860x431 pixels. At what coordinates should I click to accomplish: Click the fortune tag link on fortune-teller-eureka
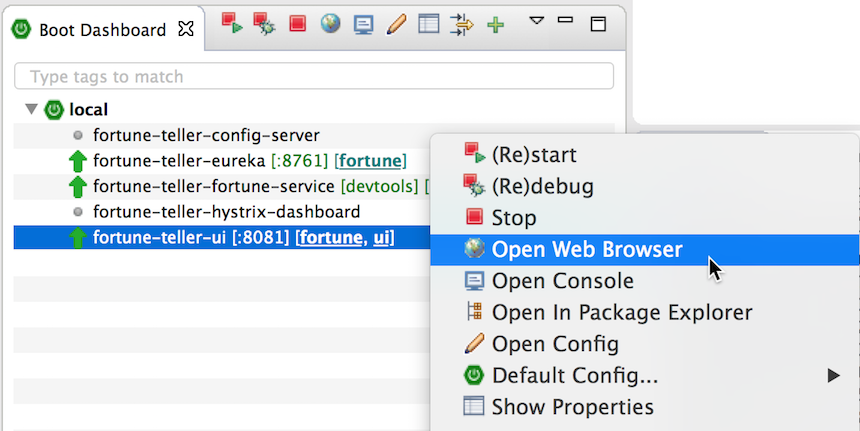click(x=371, y=161)
